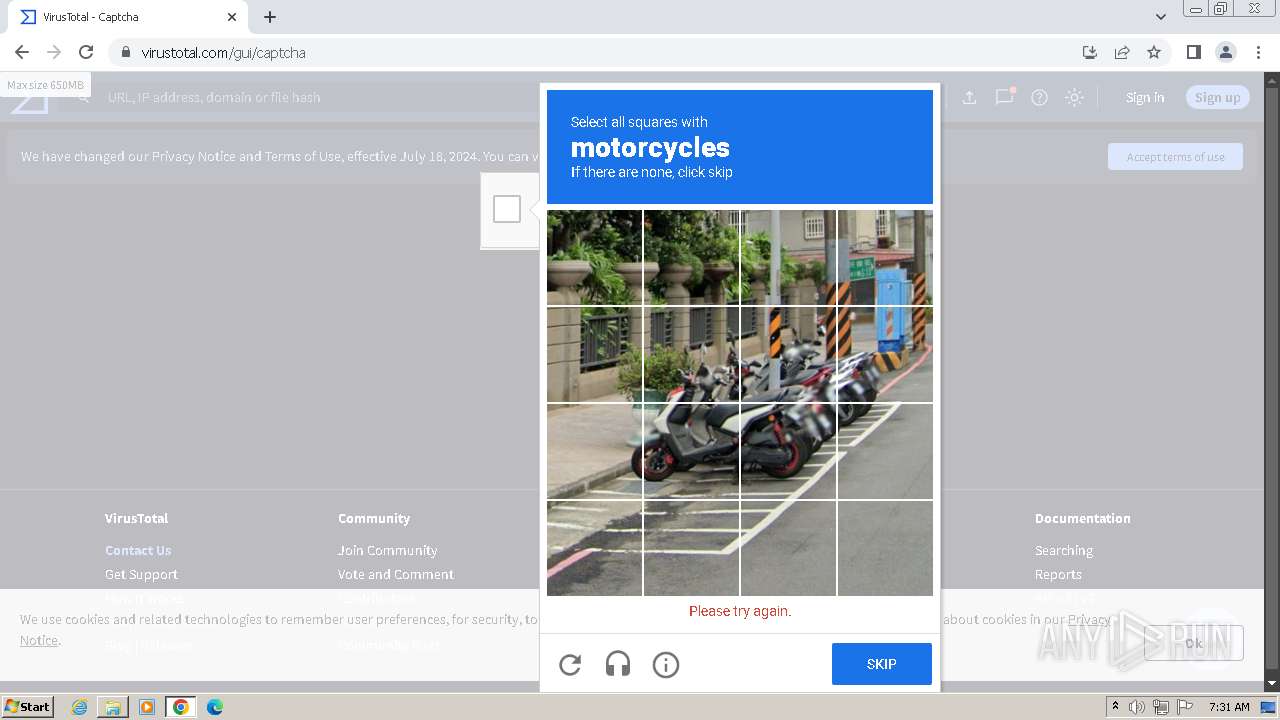The width and height of the screenshot is (1280, 720).
Task: Open the Vote and Comment footer link
Action: pyautogui.click(x=396, y=574)
